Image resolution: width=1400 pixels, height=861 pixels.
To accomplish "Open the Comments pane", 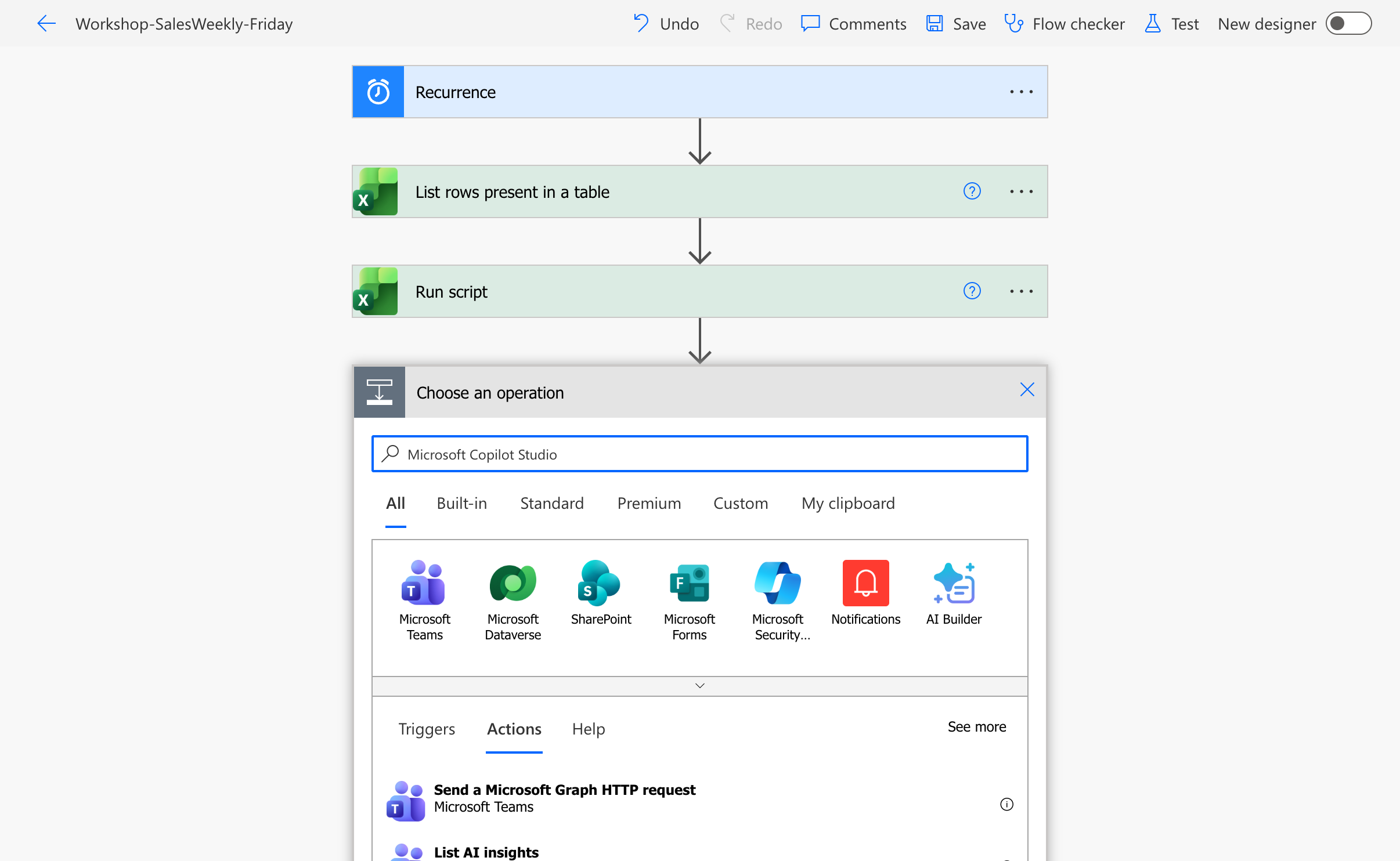I will [x=853, y=24].
